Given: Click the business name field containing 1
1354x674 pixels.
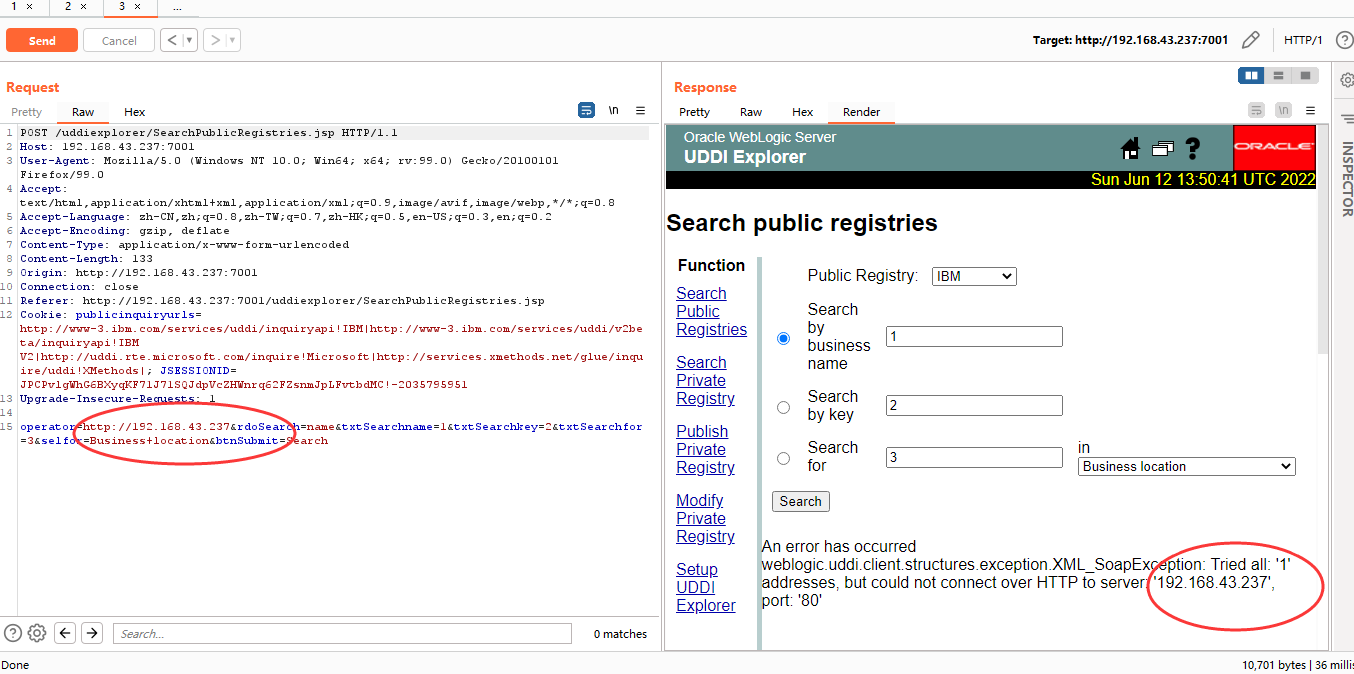Looking at the screenshot, I should (x=974, y=337).
